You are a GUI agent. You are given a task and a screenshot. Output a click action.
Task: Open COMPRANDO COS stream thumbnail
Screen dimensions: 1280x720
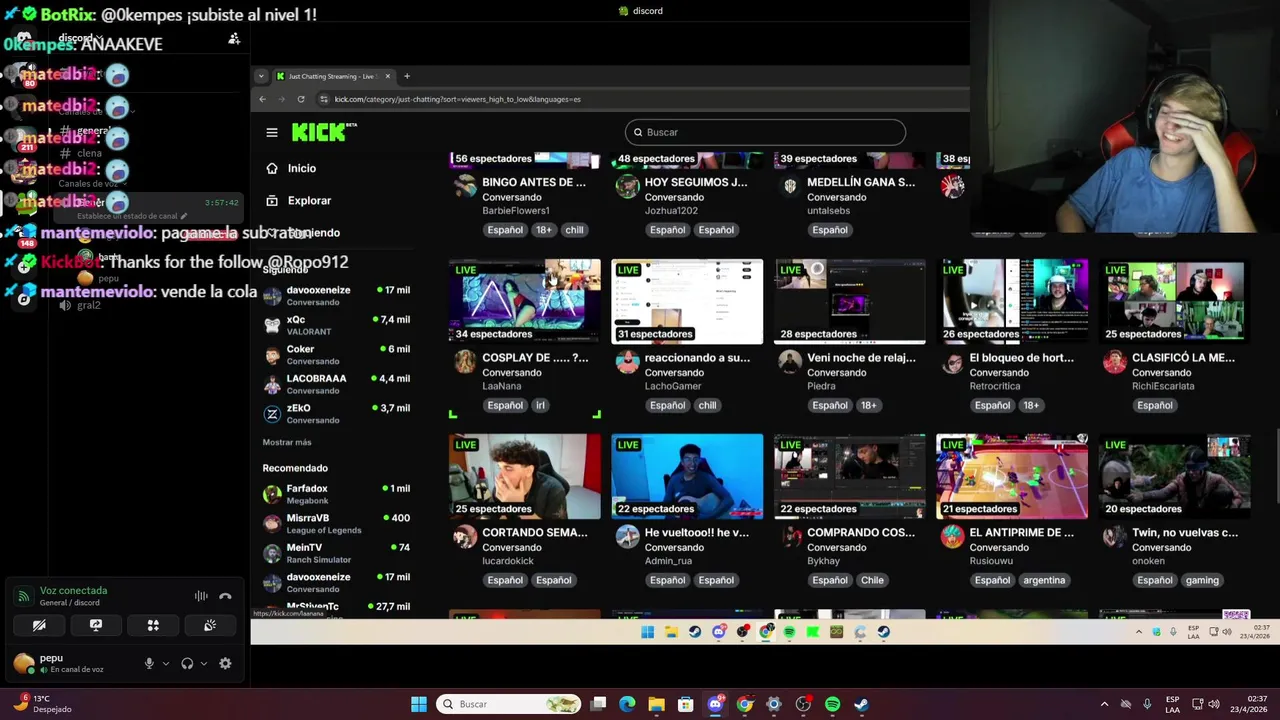pos(849,476)
